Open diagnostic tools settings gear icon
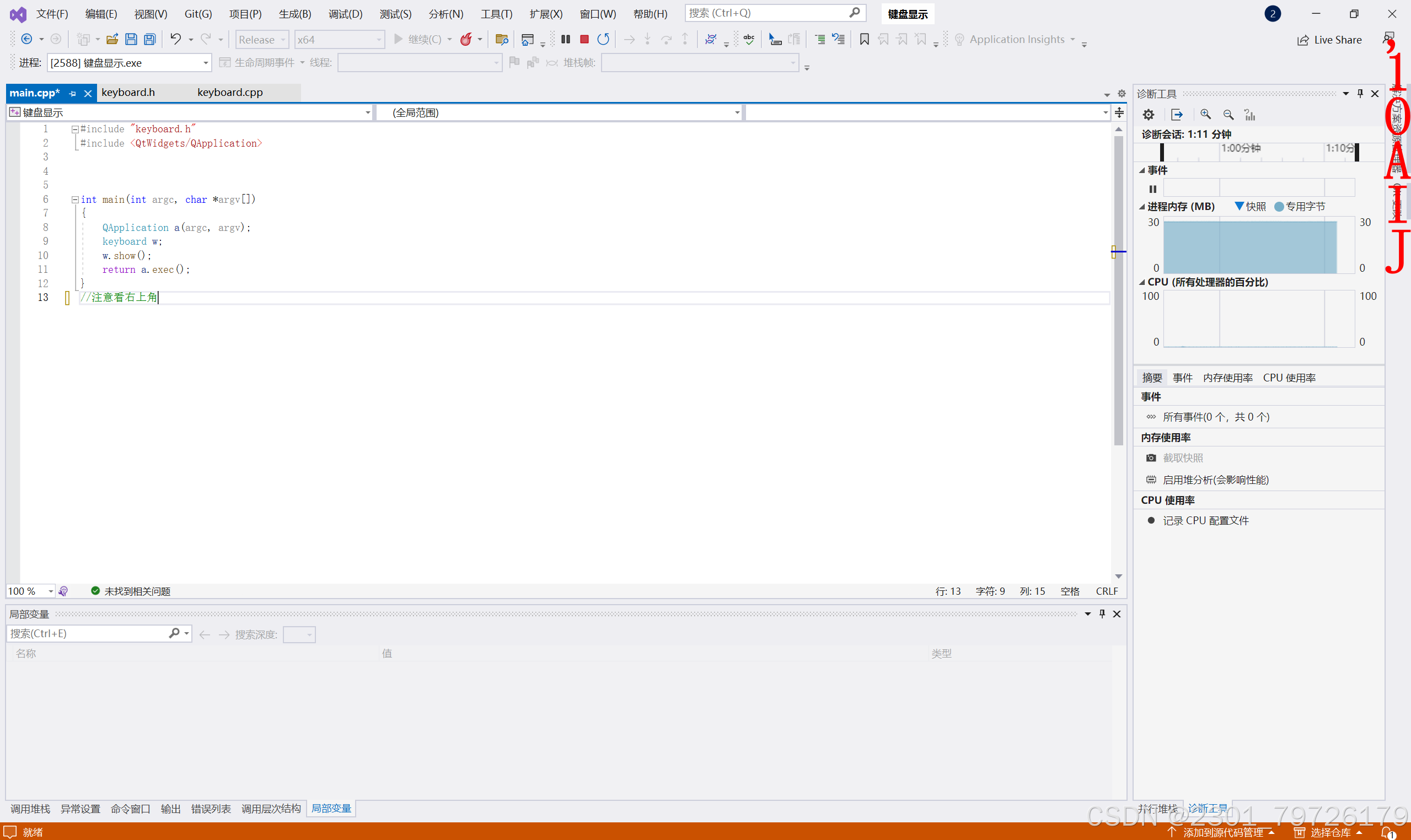The width and height of the screenshot is (1411, 840). 1149,115
